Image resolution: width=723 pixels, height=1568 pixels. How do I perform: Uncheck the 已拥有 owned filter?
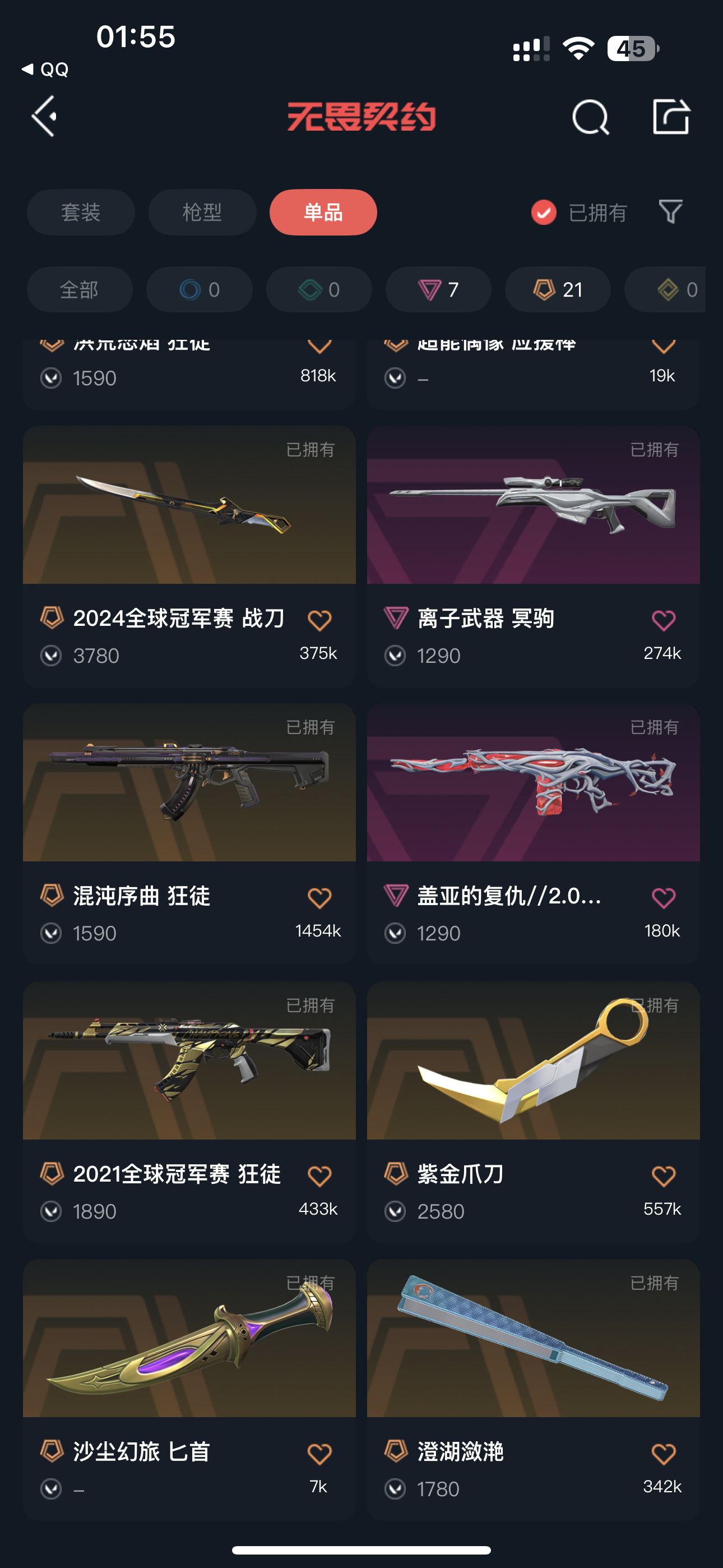click(x=544, y=213)
